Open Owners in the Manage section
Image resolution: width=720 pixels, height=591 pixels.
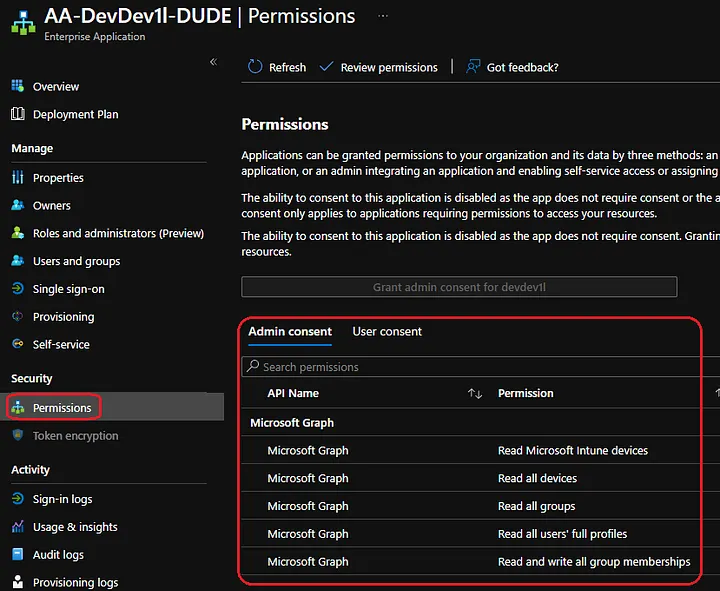(x=51, y=206)
